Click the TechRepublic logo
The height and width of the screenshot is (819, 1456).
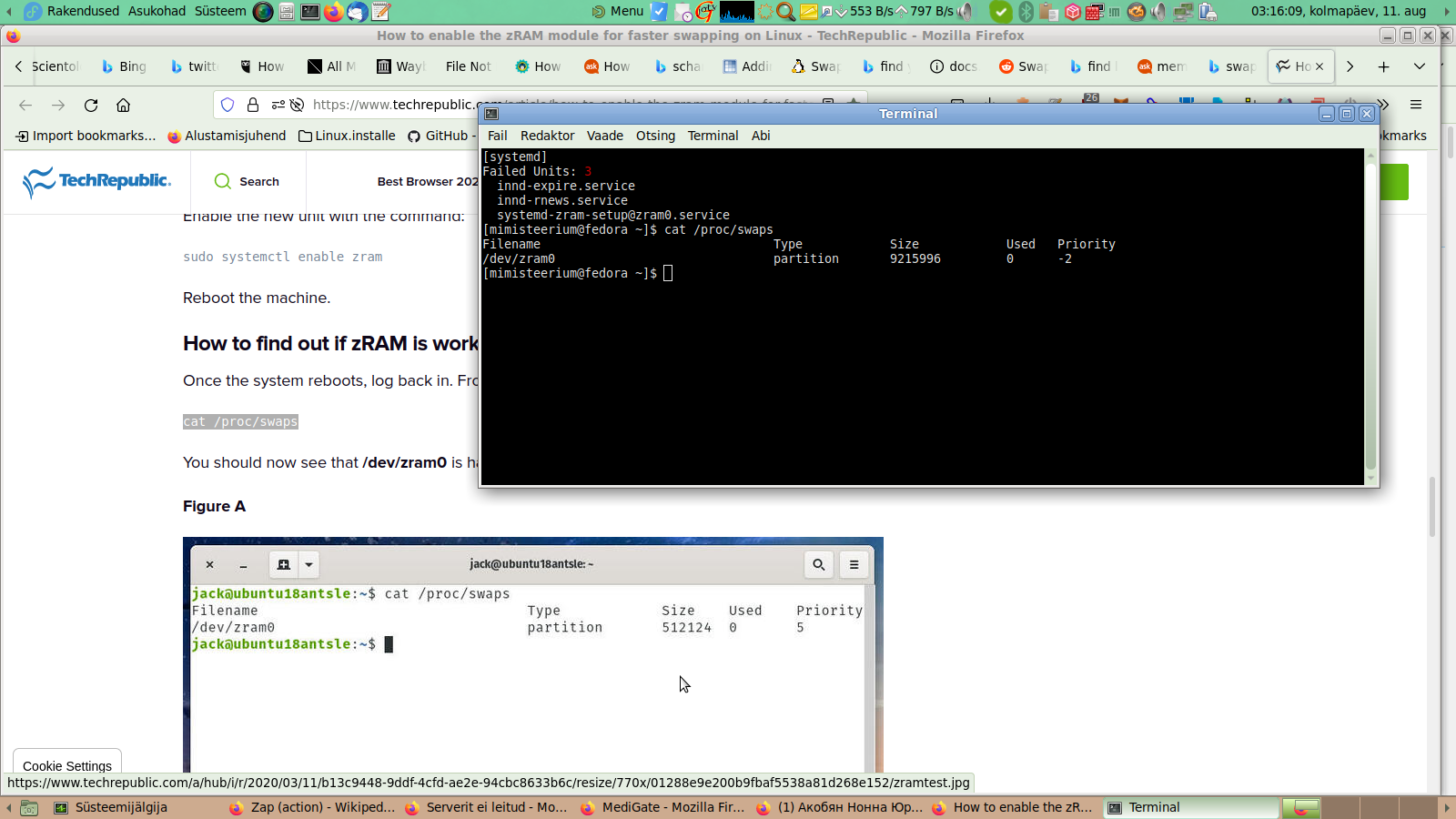click(96, 182)
